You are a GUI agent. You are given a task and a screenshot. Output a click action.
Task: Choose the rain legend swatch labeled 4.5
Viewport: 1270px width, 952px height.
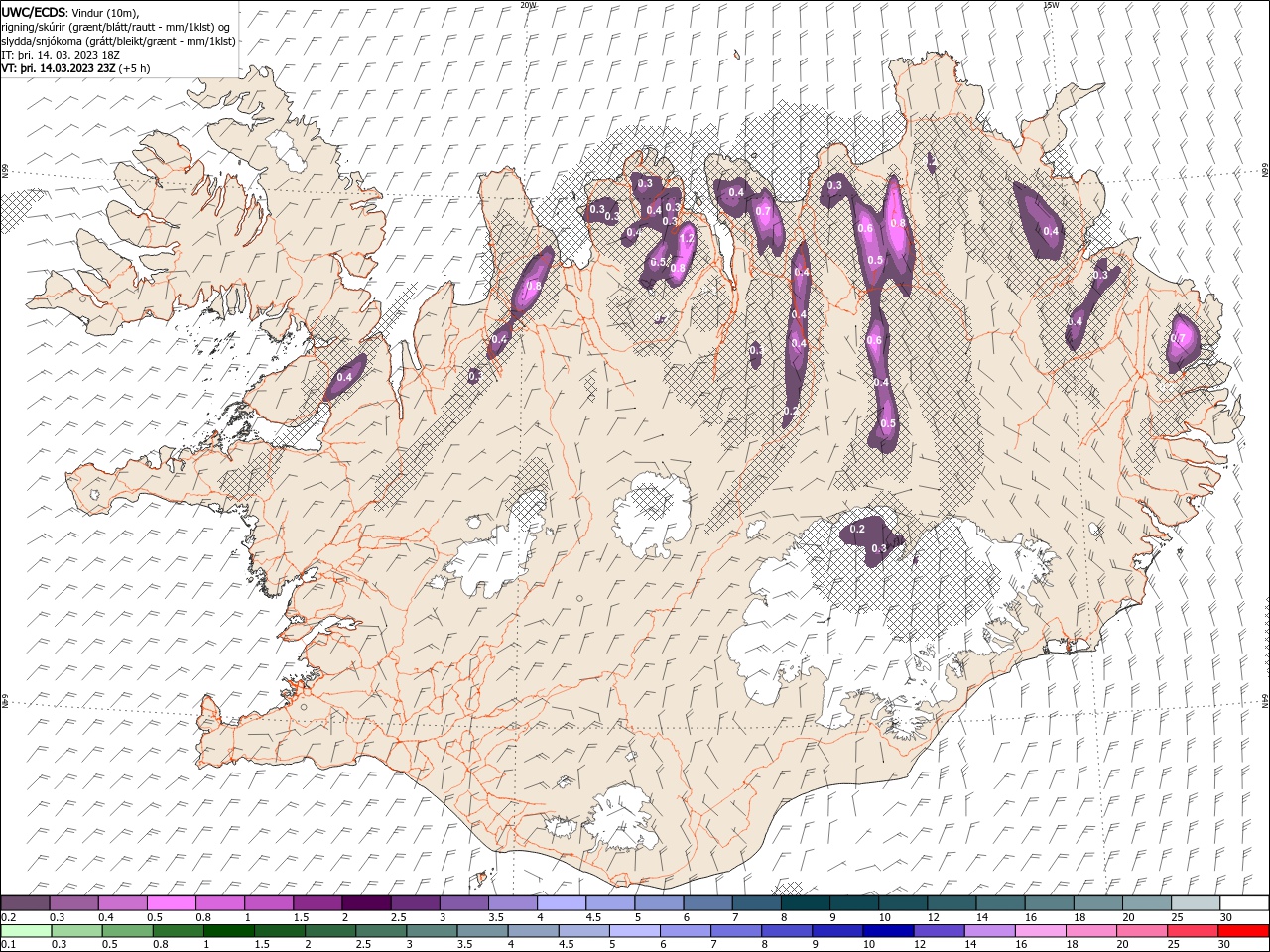tap(583, 931)
